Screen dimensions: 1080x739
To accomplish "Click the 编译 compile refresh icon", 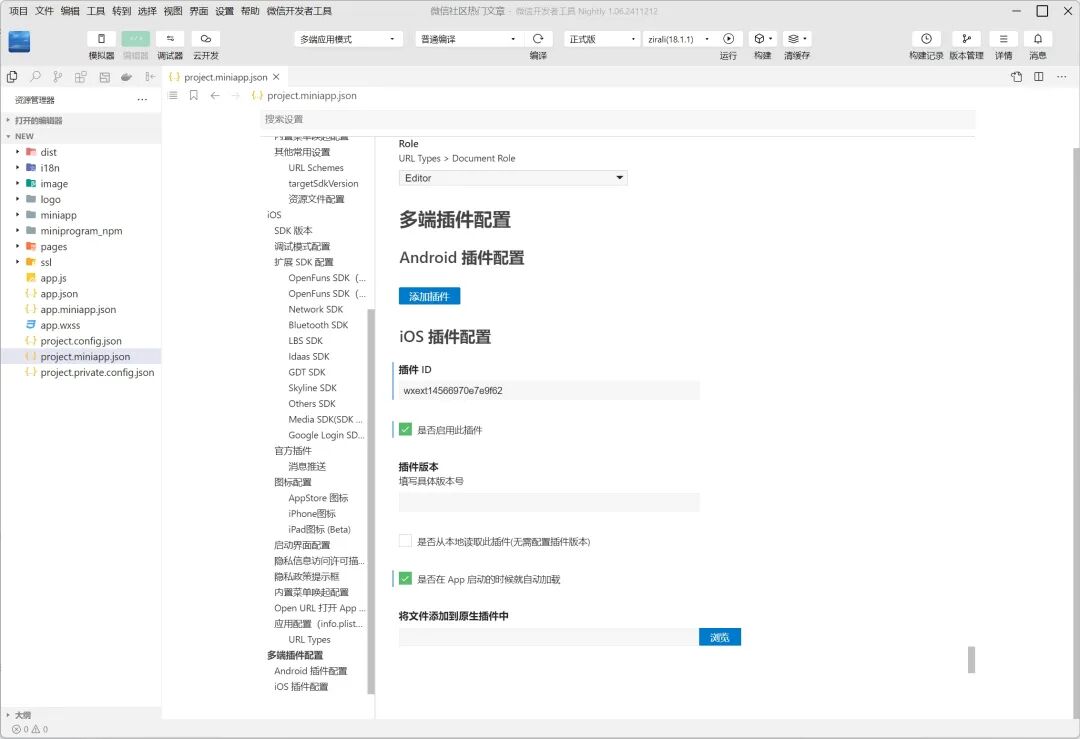I will [538, 39].
